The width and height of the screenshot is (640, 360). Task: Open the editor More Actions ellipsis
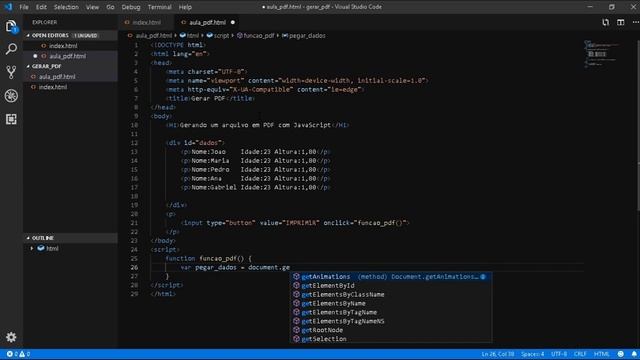tap(635, 22)
